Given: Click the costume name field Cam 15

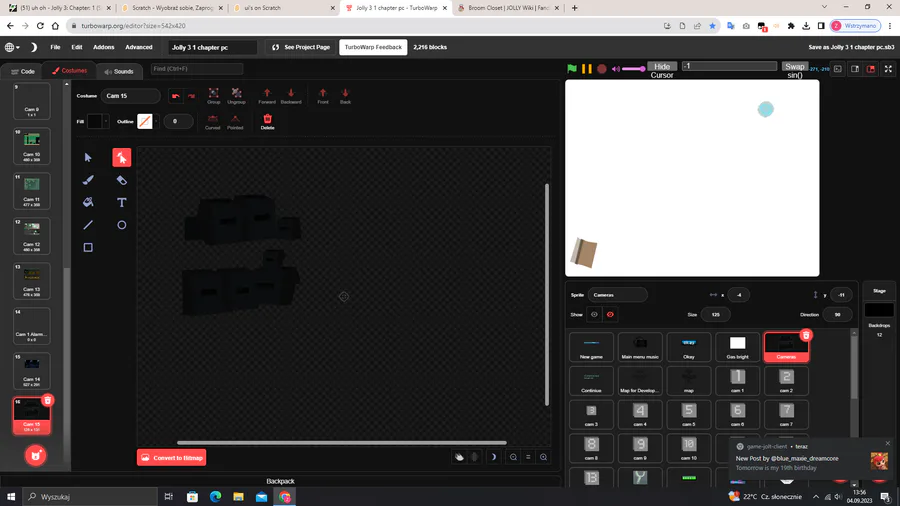Looking at the screenshot, I should (131, 96).
